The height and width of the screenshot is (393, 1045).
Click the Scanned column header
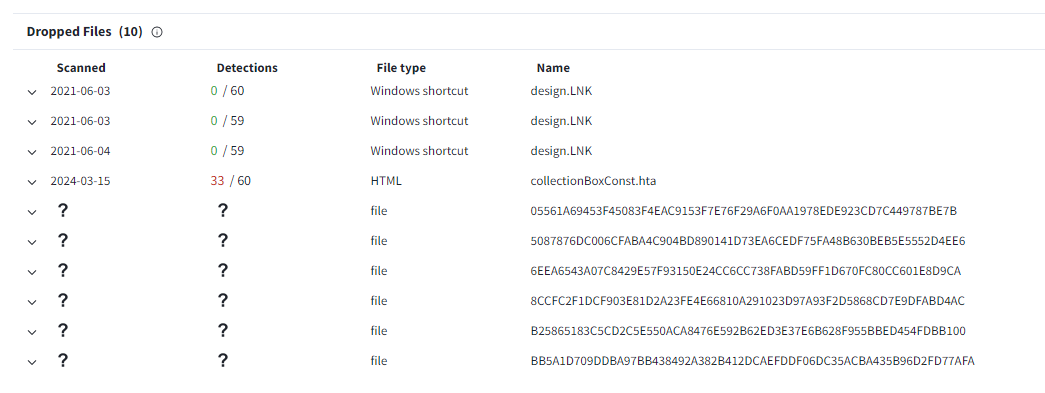coord(81,68)
